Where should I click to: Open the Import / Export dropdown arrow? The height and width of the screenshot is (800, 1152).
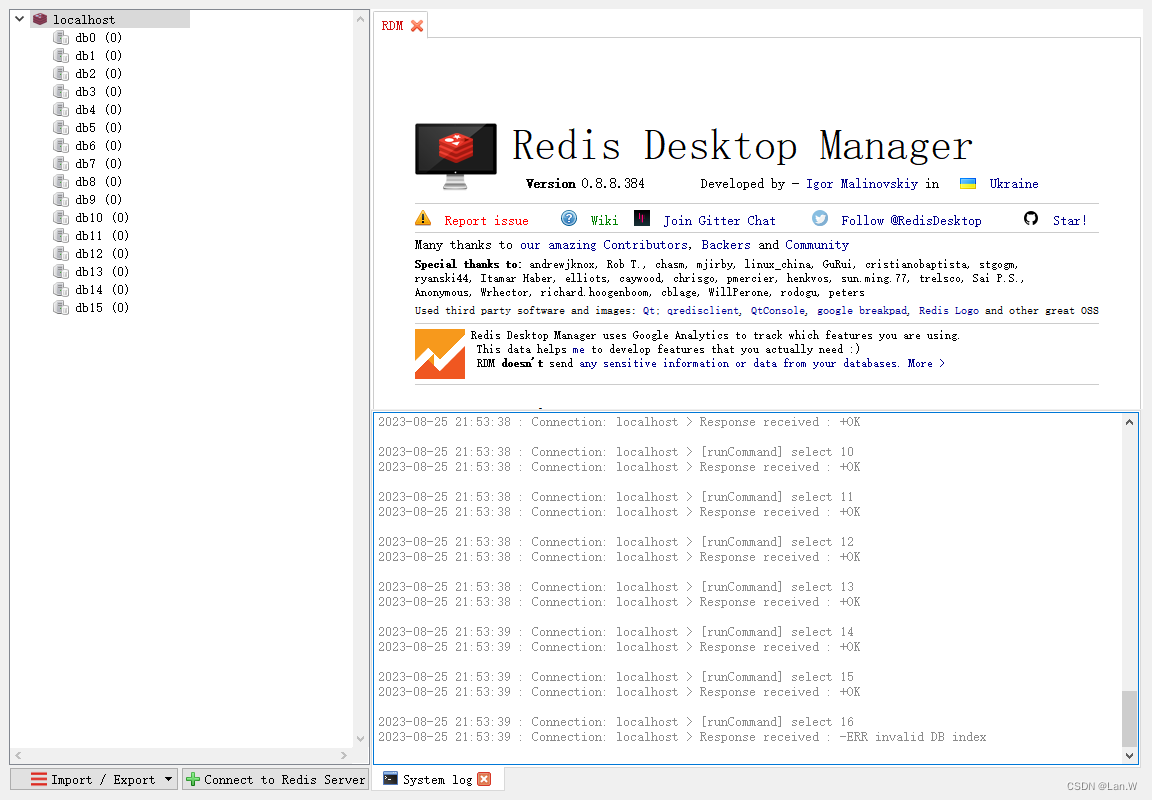point(168,779)
